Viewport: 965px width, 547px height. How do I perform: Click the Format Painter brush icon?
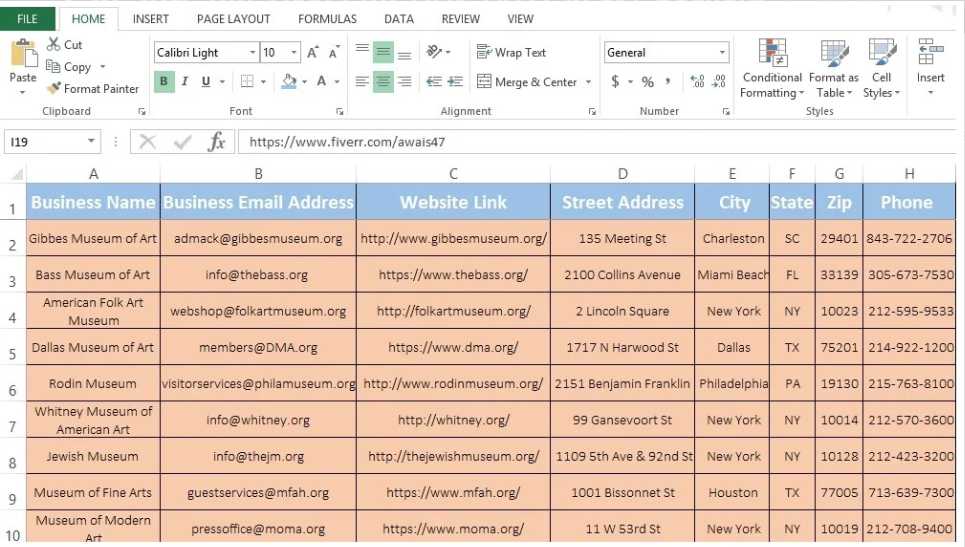tap(54, 89)
